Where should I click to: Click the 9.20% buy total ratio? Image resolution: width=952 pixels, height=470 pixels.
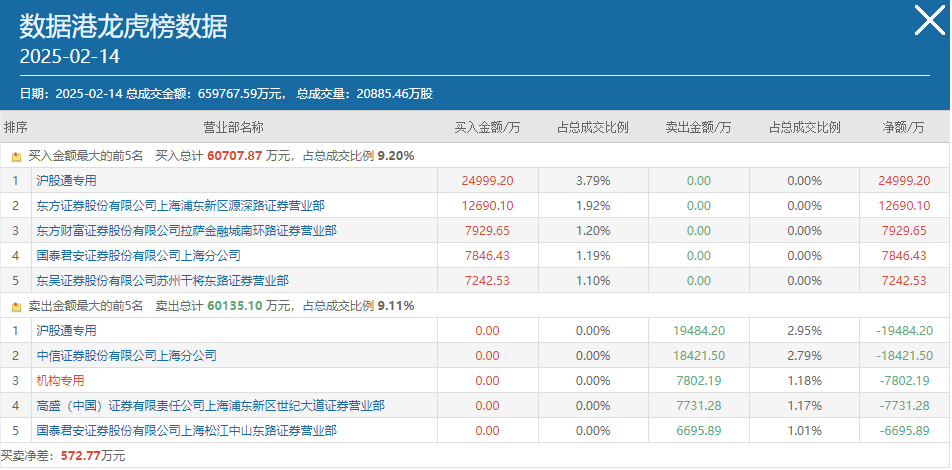pos(396,156)
